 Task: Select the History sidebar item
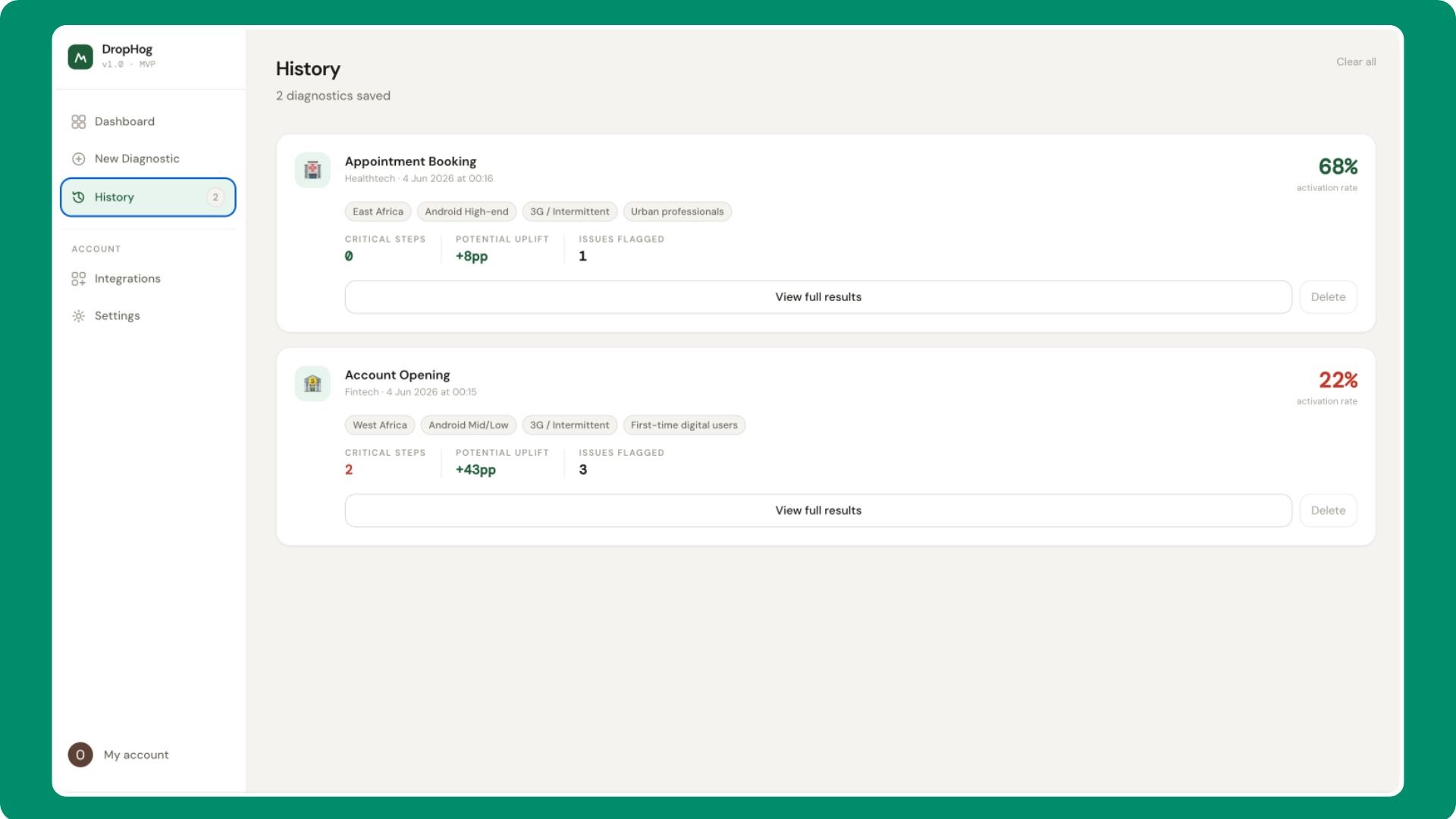148,197
